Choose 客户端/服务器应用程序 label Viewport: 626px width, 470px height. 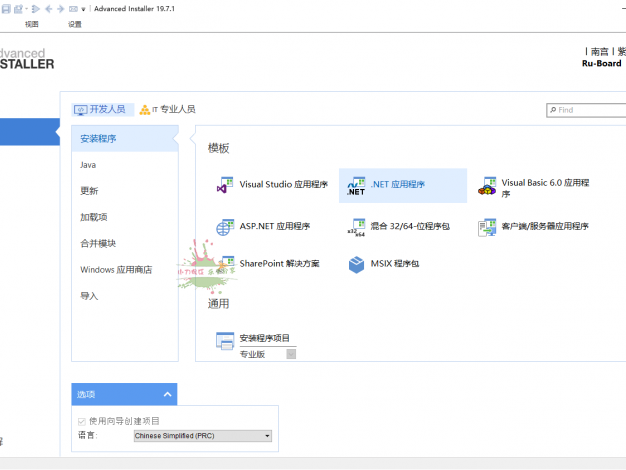click(545, 226)
